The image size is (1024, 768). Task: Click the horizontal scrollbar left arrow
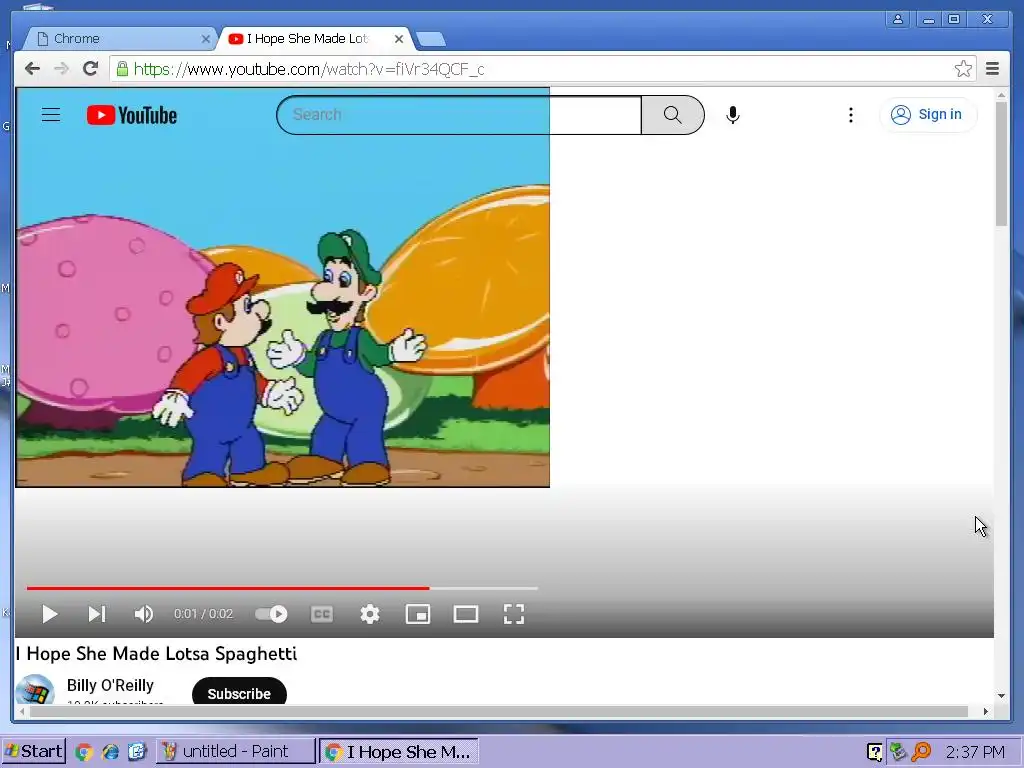click(x=22, y=711)
